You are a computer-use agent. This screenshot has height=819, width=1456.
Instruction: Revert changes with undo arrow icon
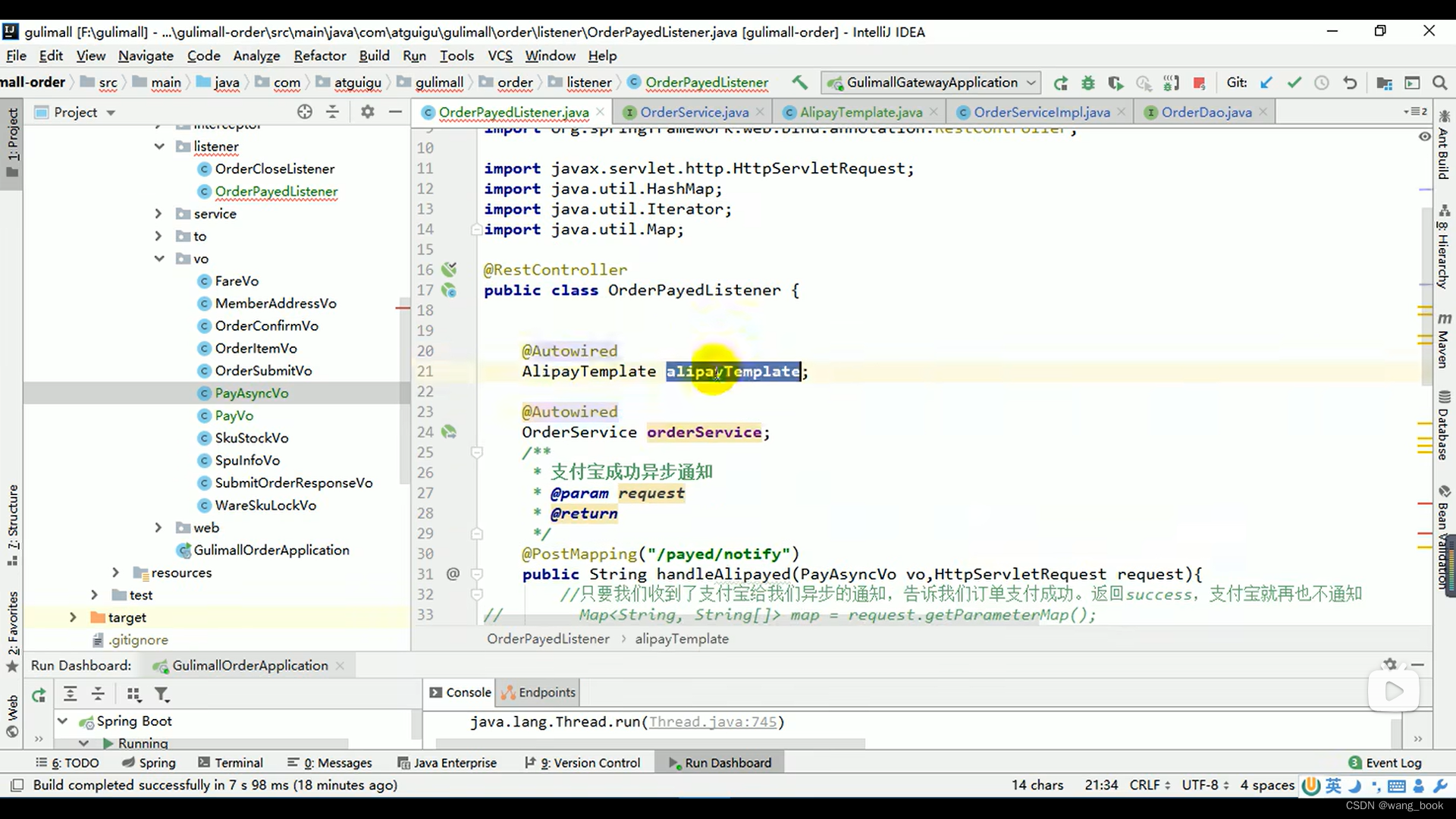coord(1350,83)
